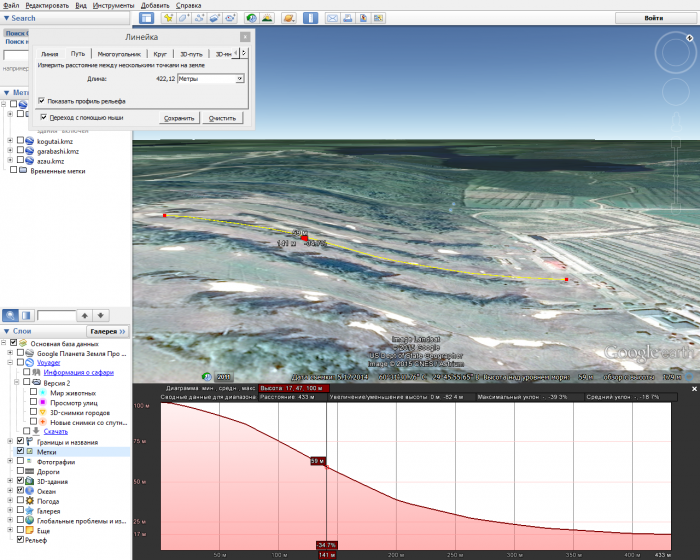The height and width of the screenshot is (560, 700).
Task: Check the azau.kmz checkbox
Action: [20, 160]
